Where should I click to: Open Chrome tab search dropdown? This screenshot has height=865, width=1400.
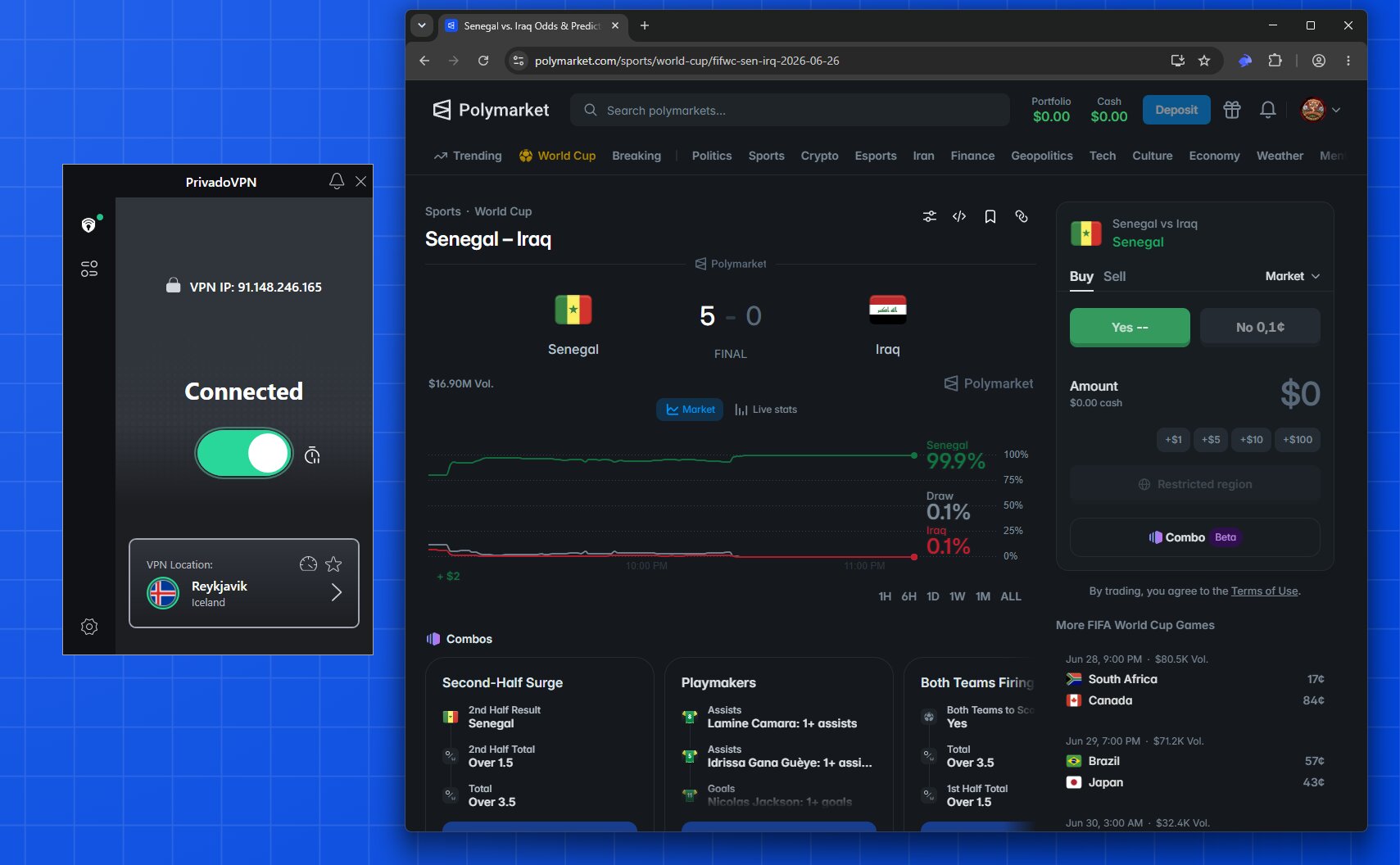tap(422, 25)
